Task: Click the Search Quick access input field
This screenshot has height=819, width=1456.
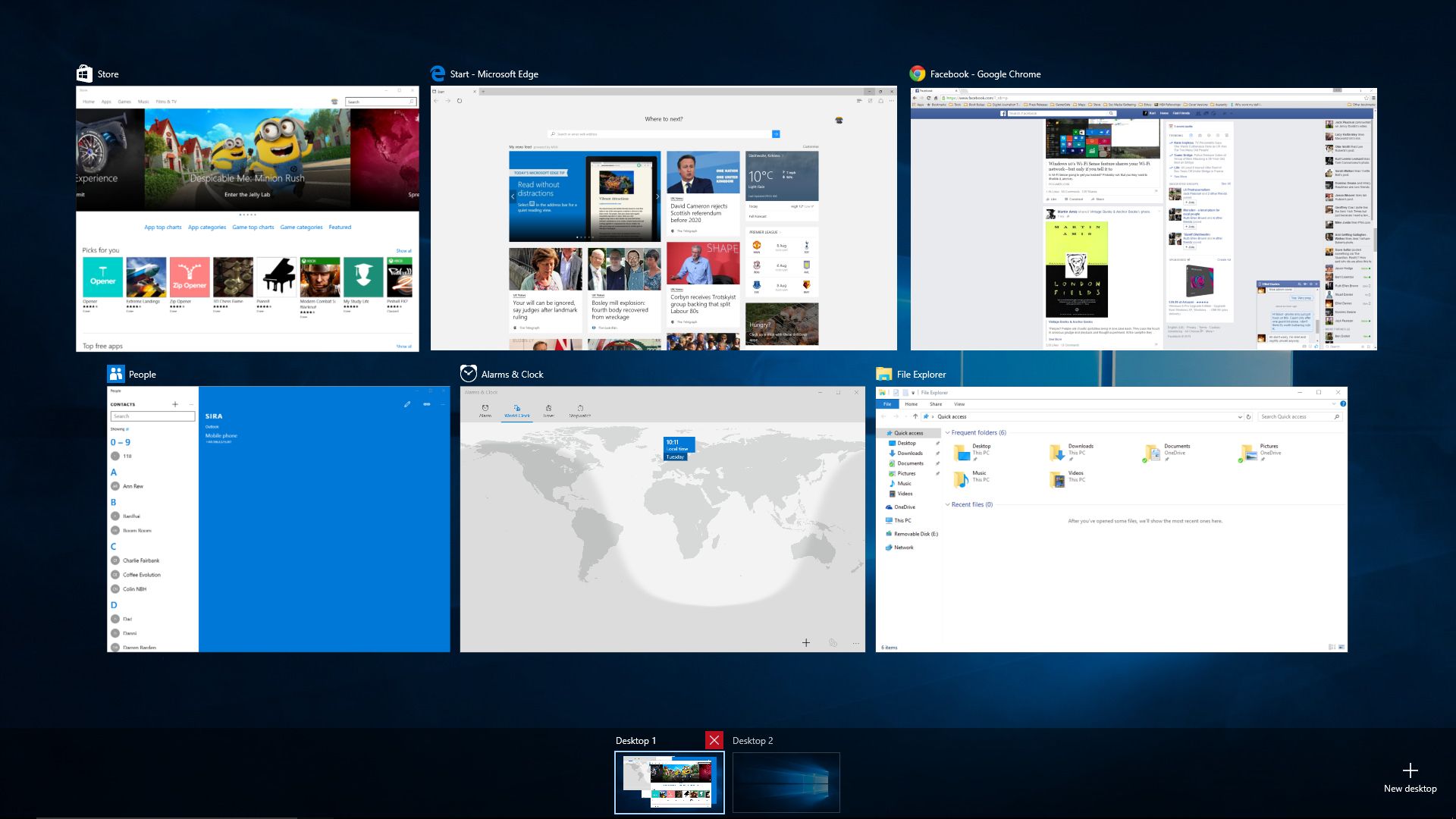Action: pyautogui.click(x=1296, y=416)
